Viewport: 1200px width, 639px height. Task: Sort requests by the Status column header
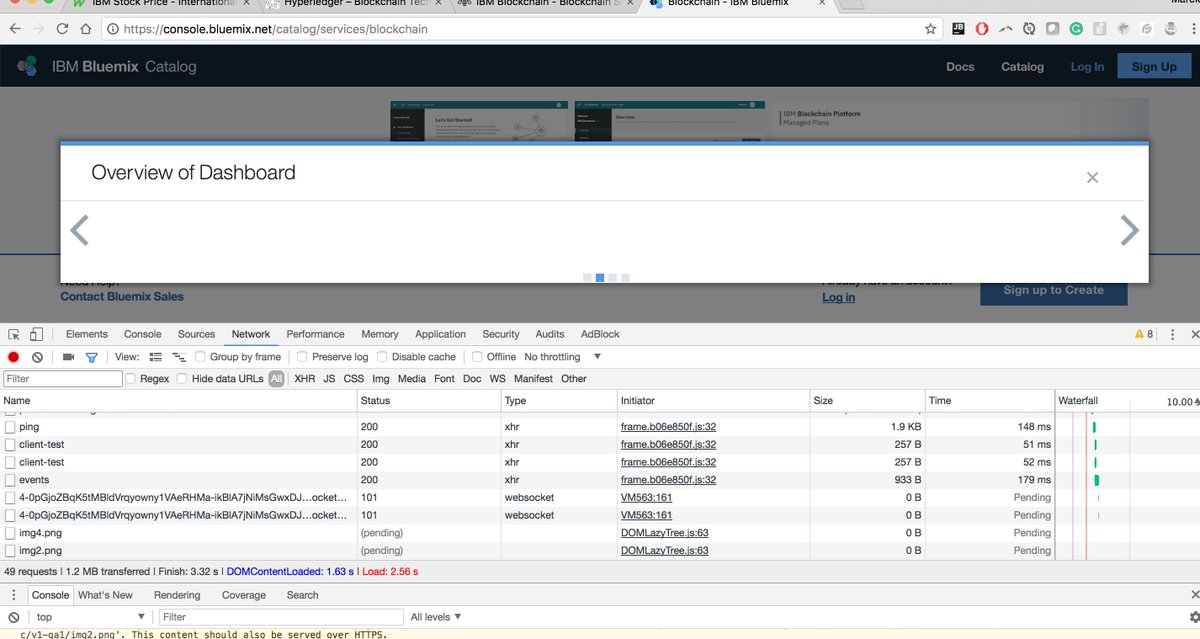pyautogui.click(x=429, y=400)
